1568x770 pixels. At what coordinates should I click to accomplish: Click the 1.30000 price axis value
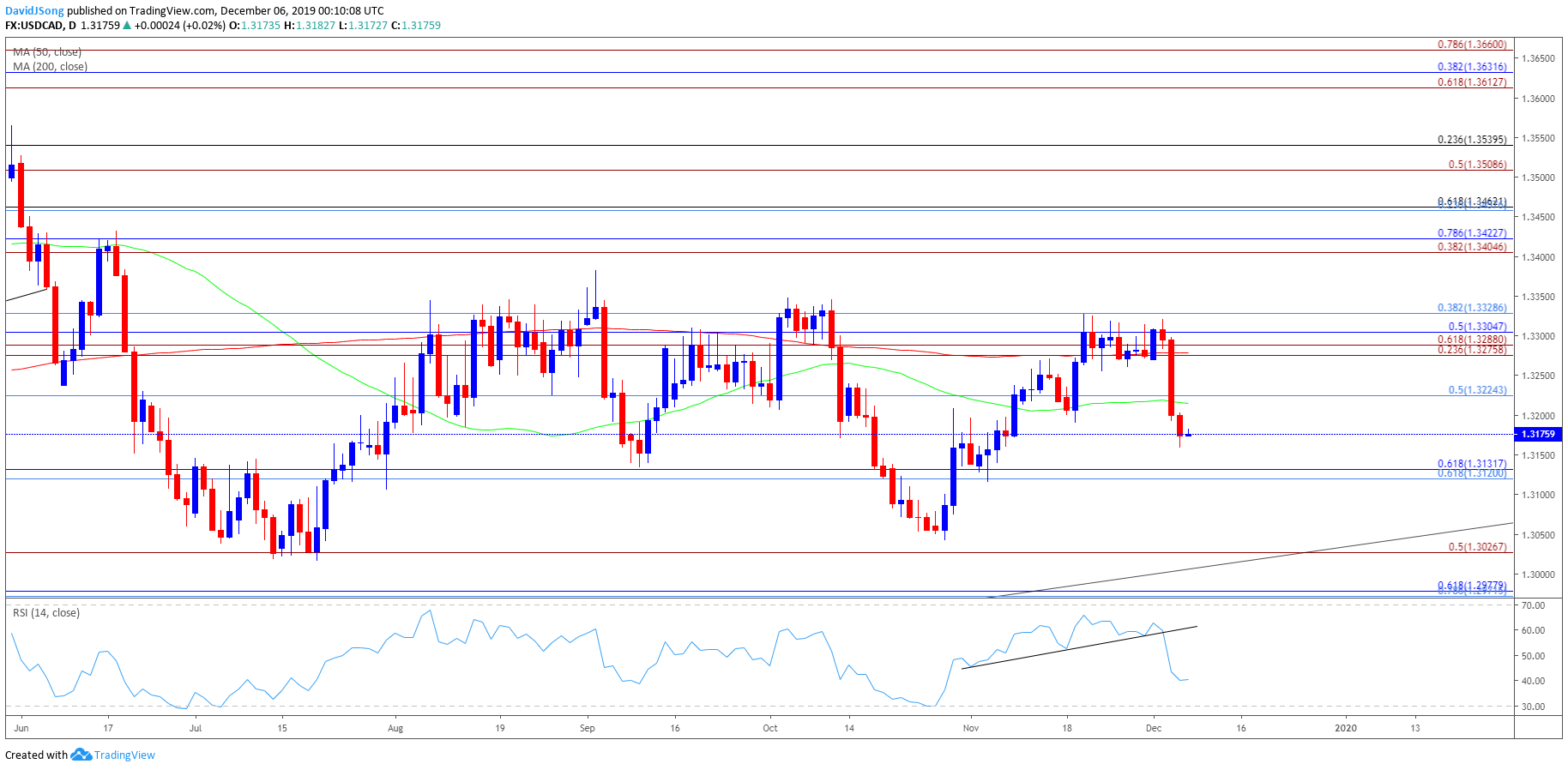point(1538,574)
